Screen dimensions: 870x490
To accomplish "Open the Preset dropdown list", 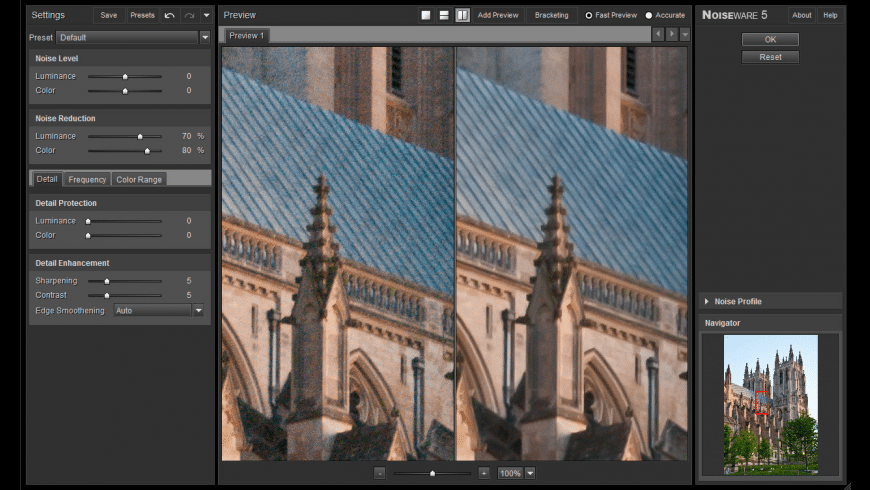I will click(204, 37).
